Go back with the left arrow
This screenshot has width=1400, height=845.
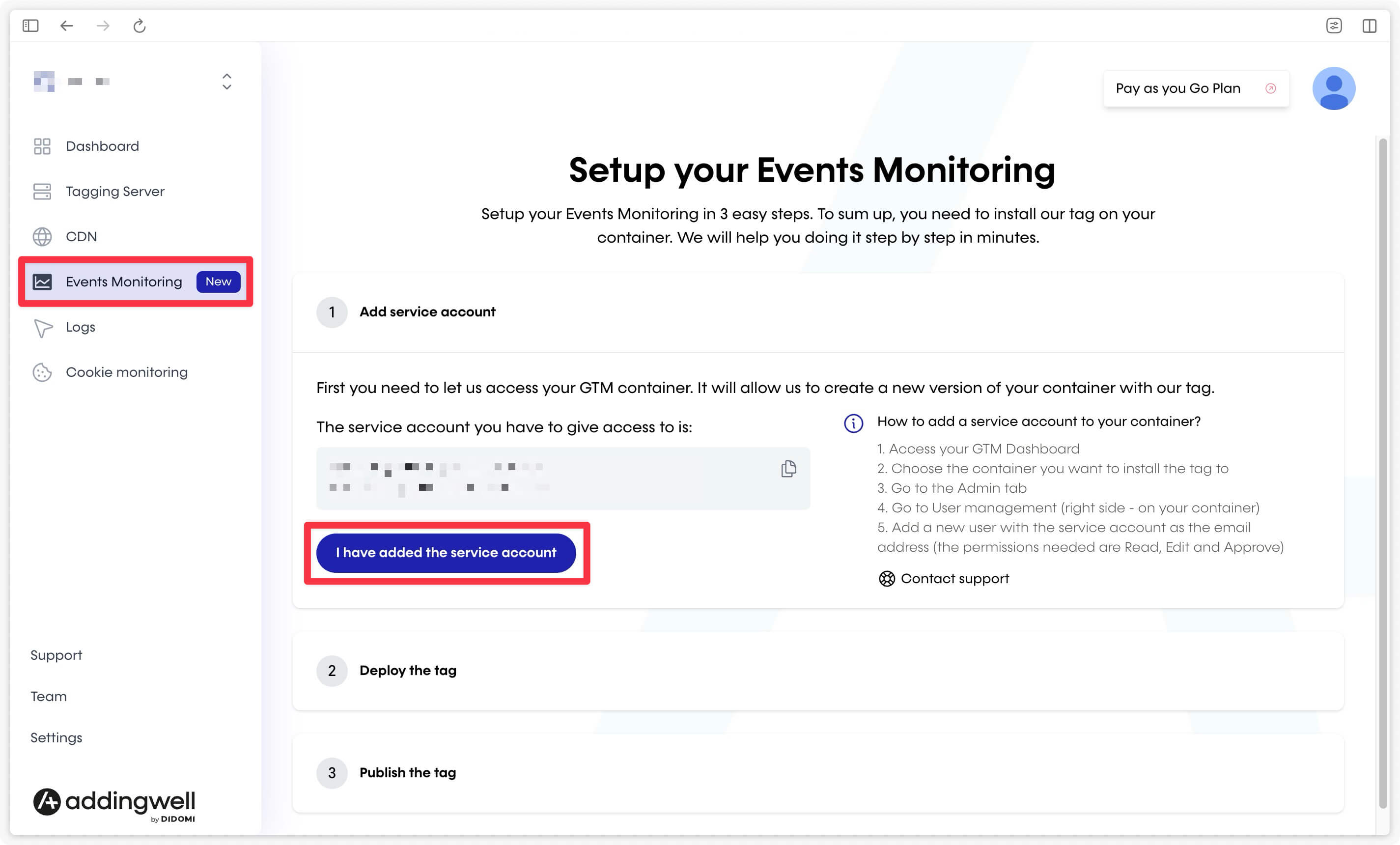click(66, 26)
